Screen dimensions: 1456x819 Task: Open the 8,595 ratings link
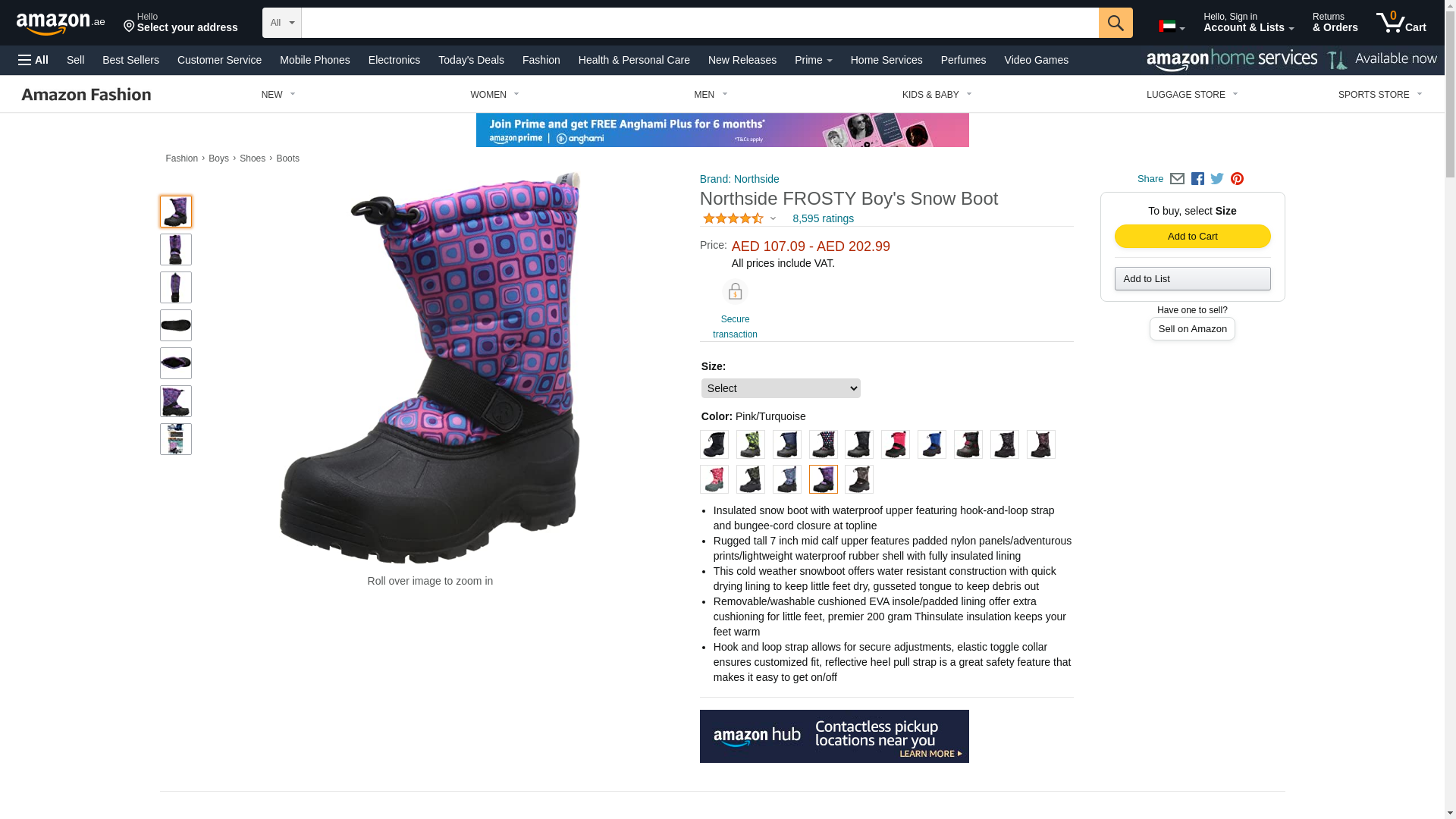point(823,218)
